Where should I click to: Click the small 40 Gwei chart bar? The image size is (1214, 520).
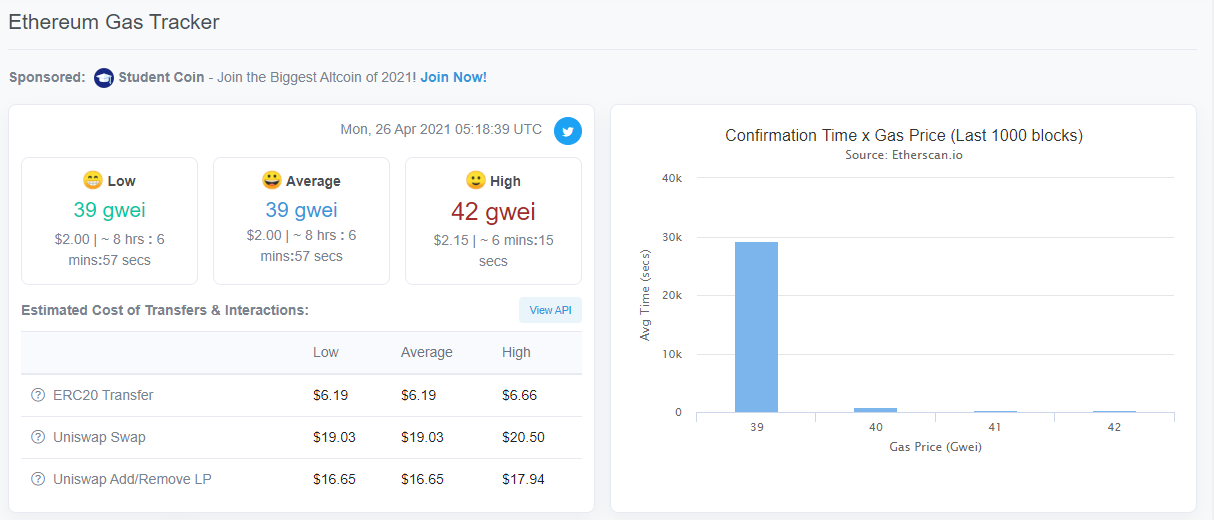[875, 410]
